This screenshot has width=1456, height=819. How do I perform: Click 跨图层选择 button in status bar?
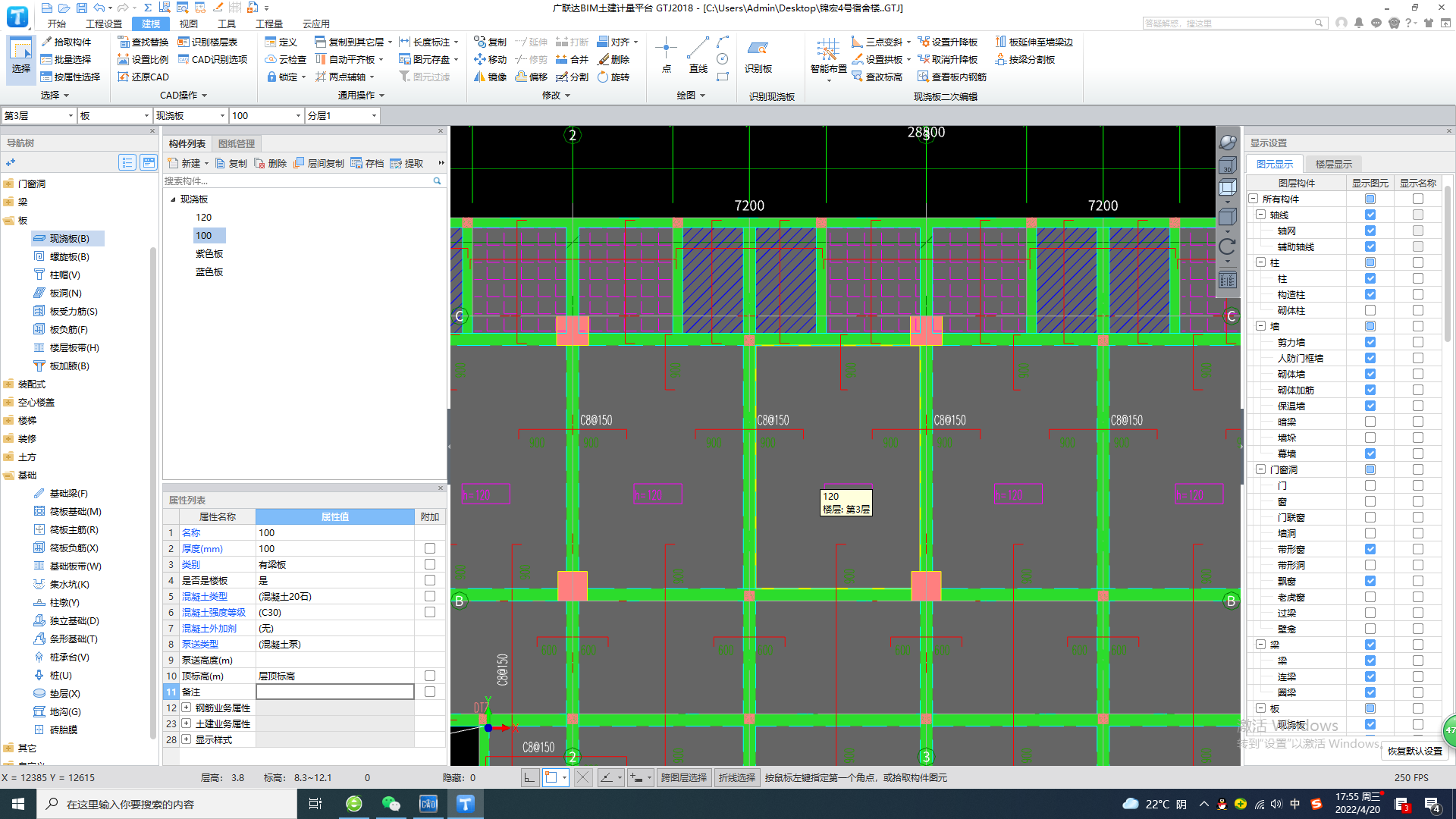click(x=683, y=777)
